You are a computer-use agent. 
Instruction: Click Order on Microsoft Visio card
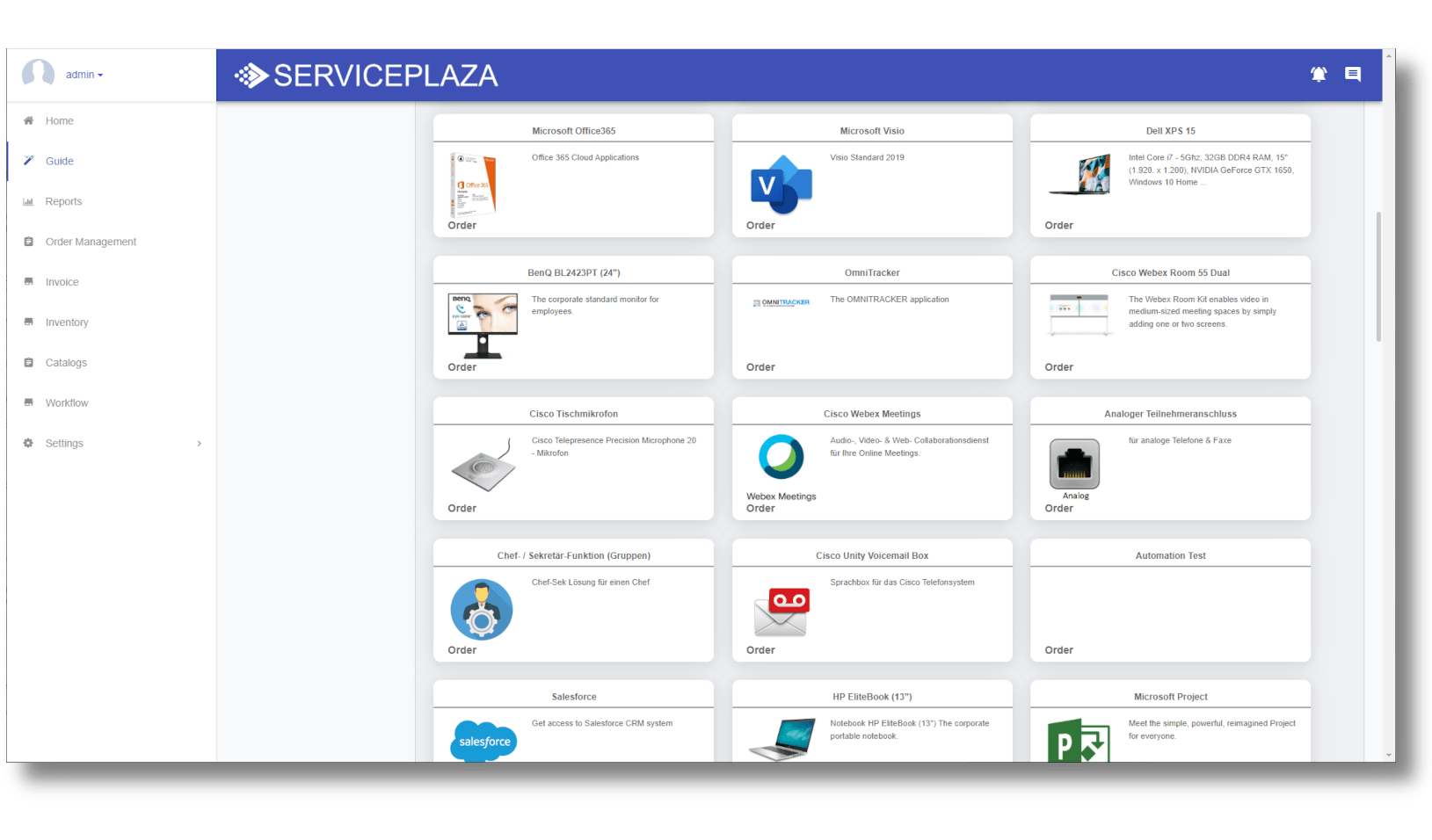pyautogui.click(x=760, y=226)
